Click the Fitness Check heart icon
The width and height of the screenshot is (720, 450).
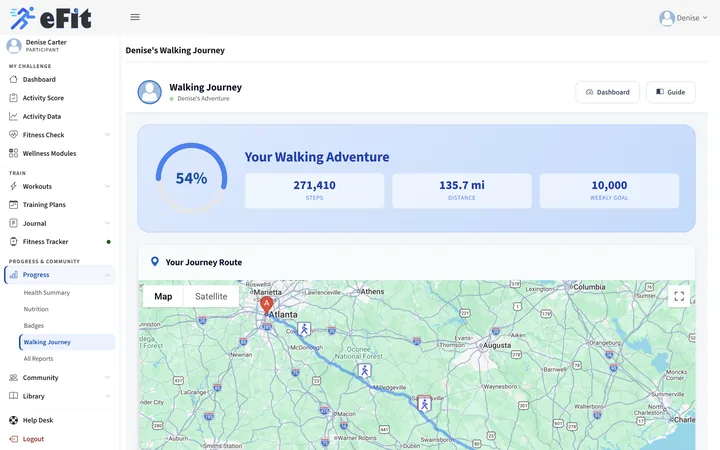tap(13, 135)
